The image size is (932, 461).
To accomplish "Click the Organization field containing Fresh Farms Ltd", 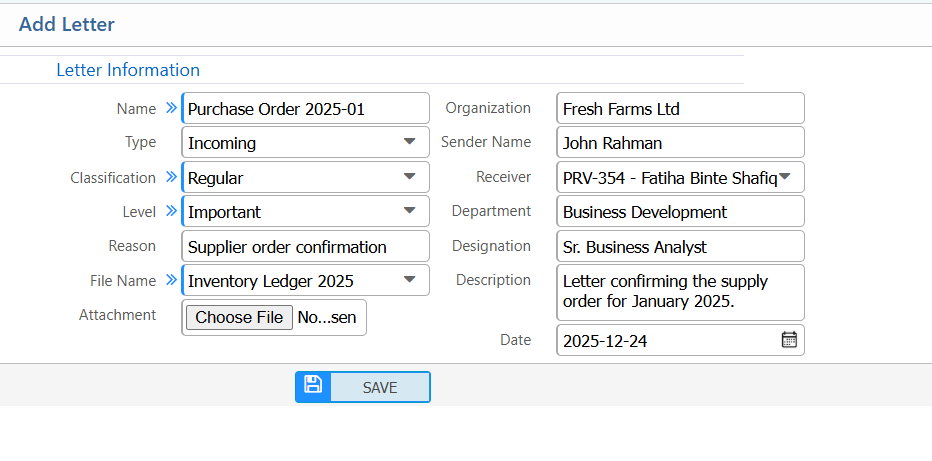I will tap(679, 109).
